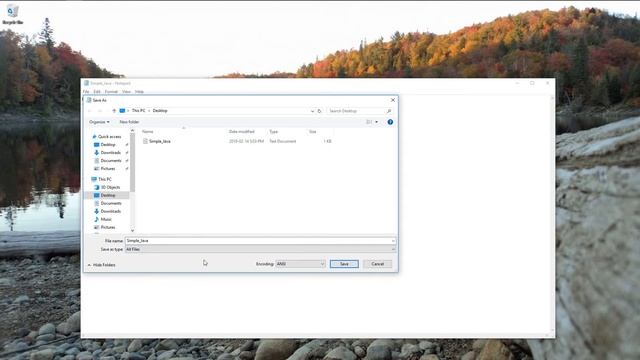Open Notepad View menu
The width and height of the screenshot is (640, 360).
point(127,92)
